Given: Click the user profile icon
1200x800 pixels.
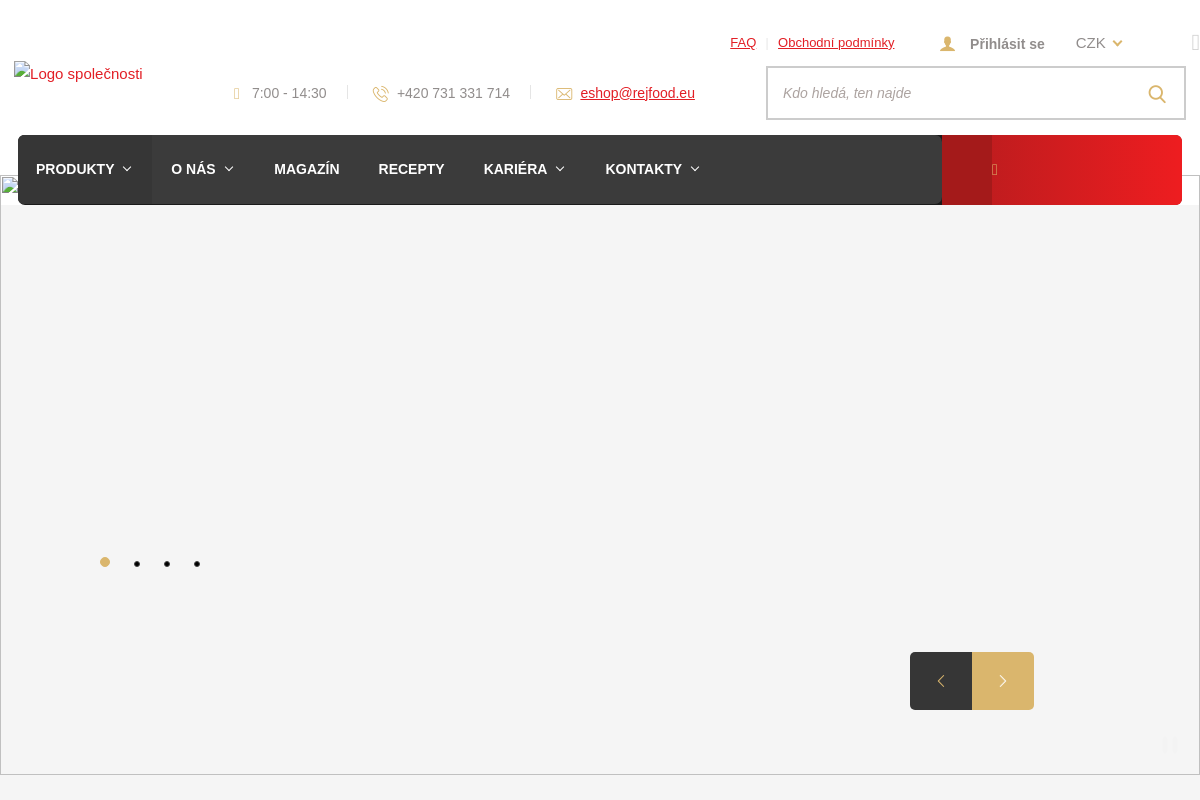Looking at the screenshot, I should (x=947, y=44).
